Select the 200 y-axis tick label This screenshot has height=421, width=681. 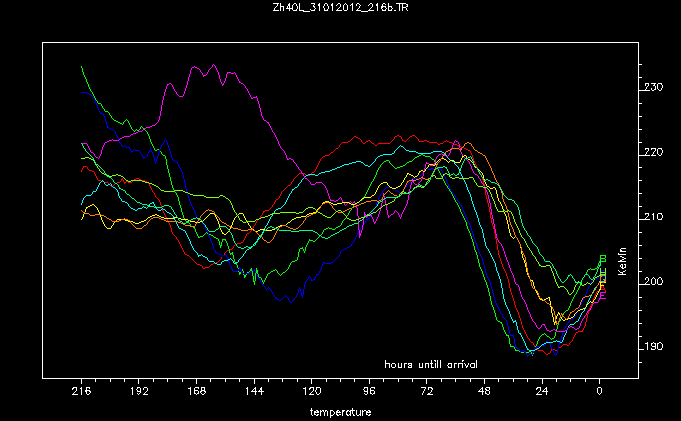(653, 282)
